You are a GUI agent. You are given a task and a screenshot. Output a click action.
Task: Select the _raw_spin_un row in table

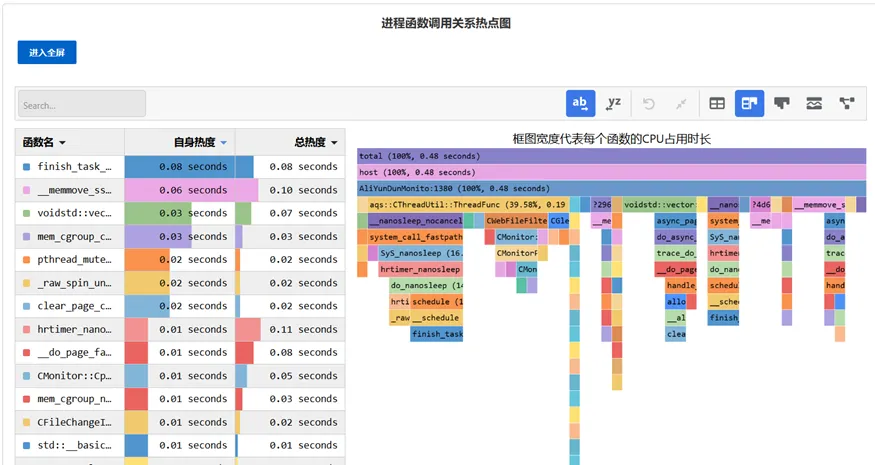click(180, 283)
